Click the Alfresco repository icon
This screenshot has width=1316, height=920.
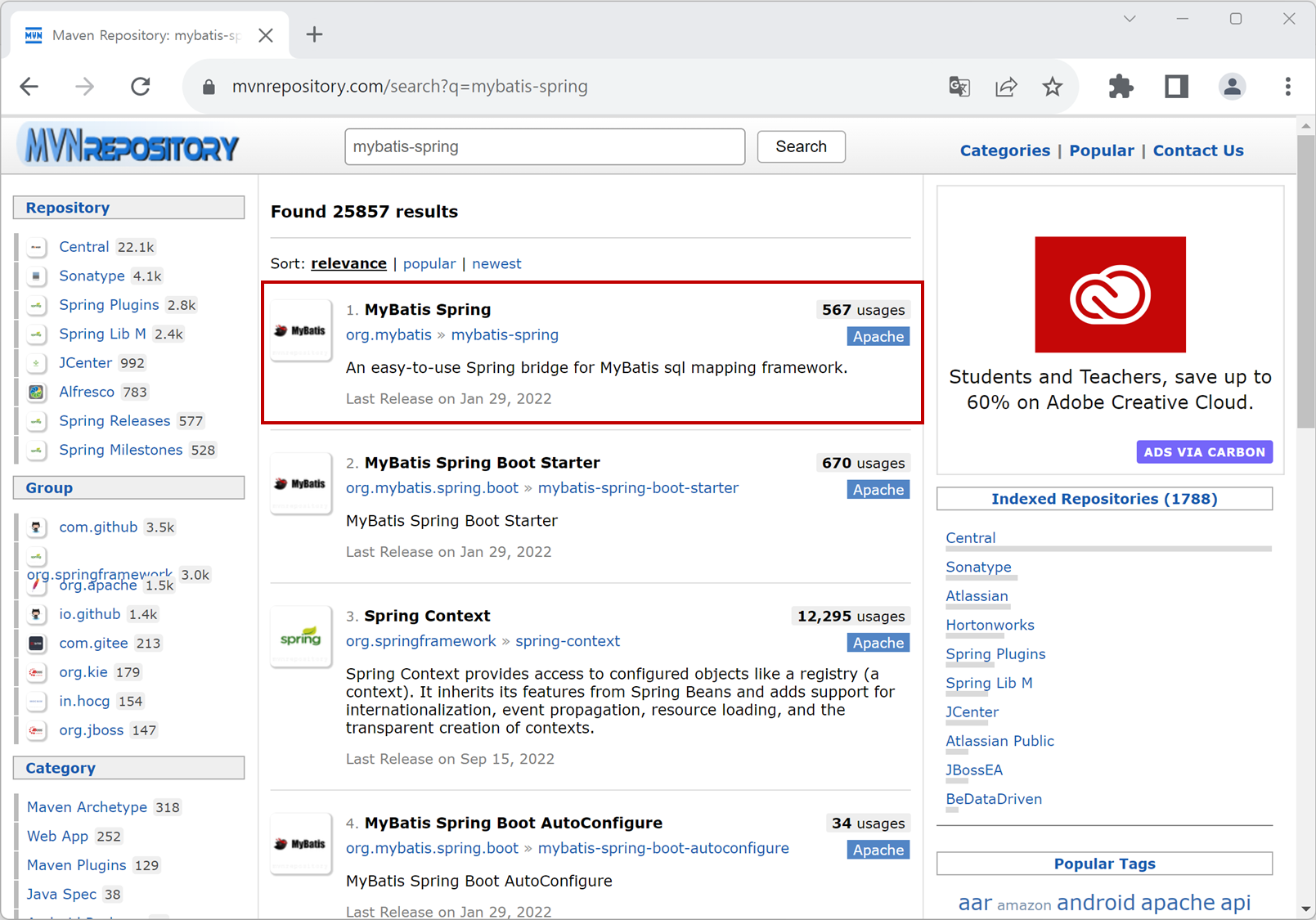point(36,393)
